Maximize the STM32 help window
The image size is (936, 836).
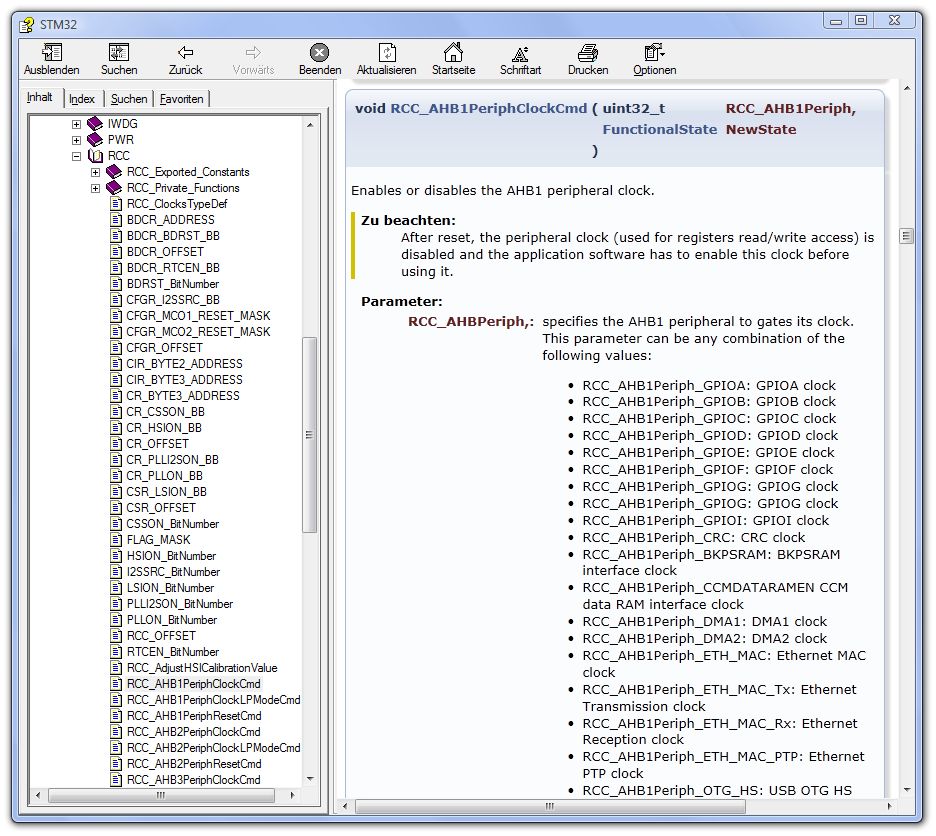861,20
